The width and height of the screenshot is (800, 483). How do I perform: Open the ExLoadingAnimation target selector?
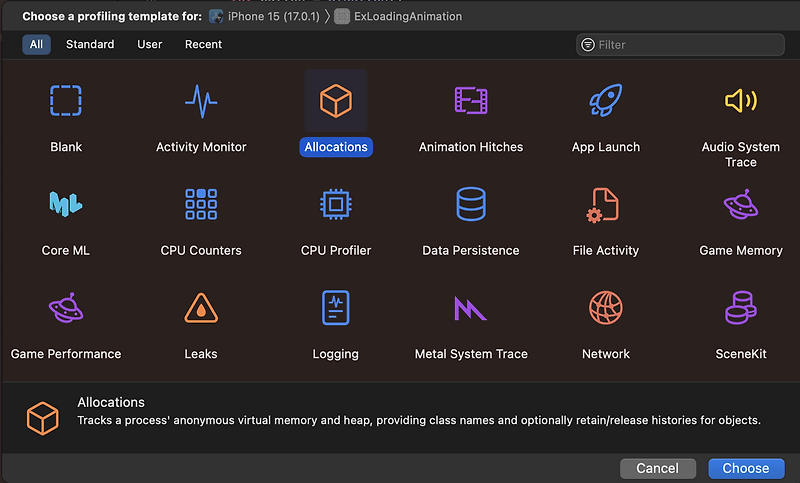pyautogui.click(x=398, y=17)
